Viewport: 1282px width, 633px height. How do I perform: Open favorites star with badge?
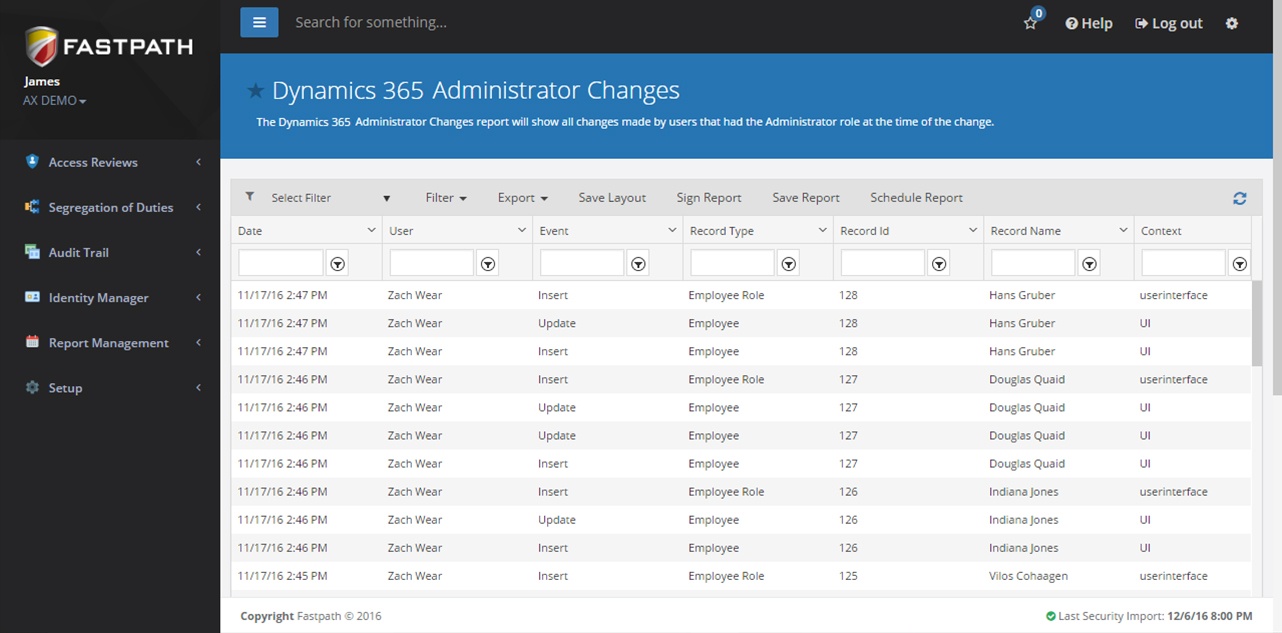[x=1031, y=22]
